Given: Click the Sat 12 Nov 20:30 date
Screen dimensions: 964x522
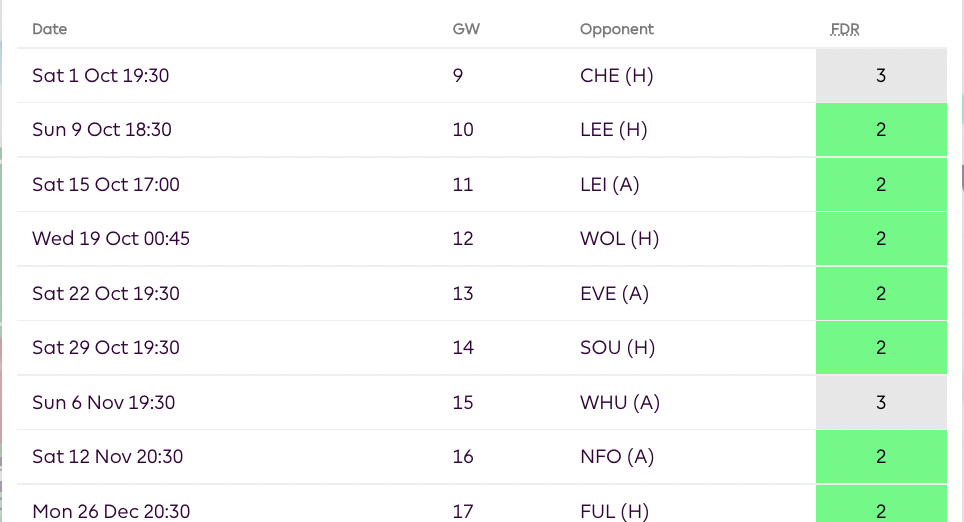Looking at the screenshot, I should [x=107, y=457].
